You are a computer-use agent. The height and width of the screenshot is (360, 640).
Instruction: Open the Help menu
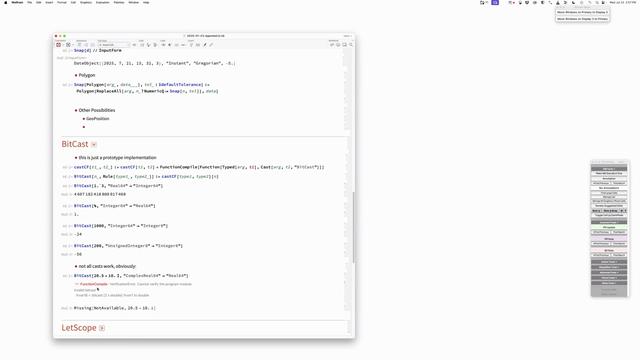[146, 2]
